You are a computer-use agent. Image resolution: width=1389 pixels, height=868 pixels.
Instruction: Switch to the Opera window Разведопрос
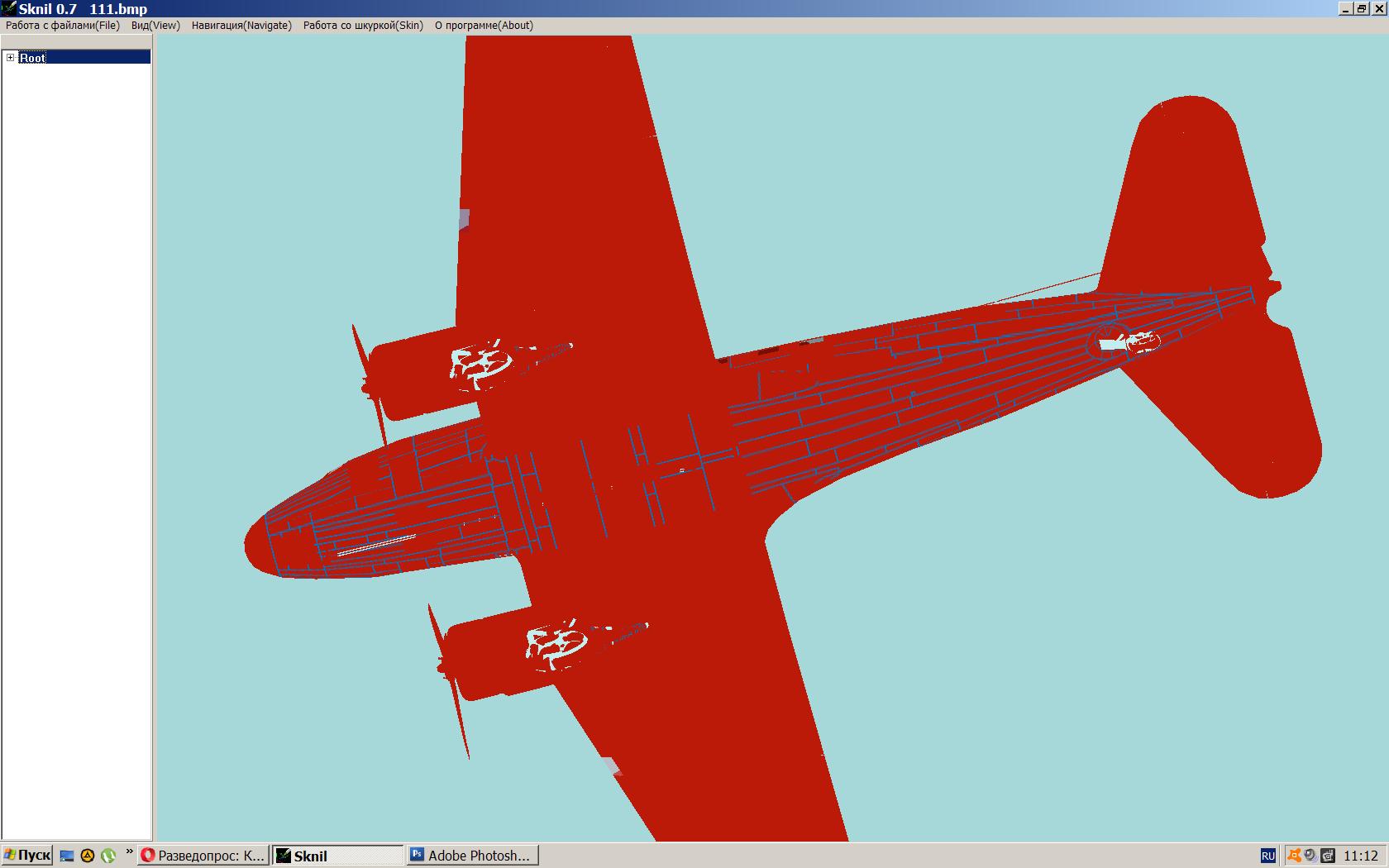(203, 856)
